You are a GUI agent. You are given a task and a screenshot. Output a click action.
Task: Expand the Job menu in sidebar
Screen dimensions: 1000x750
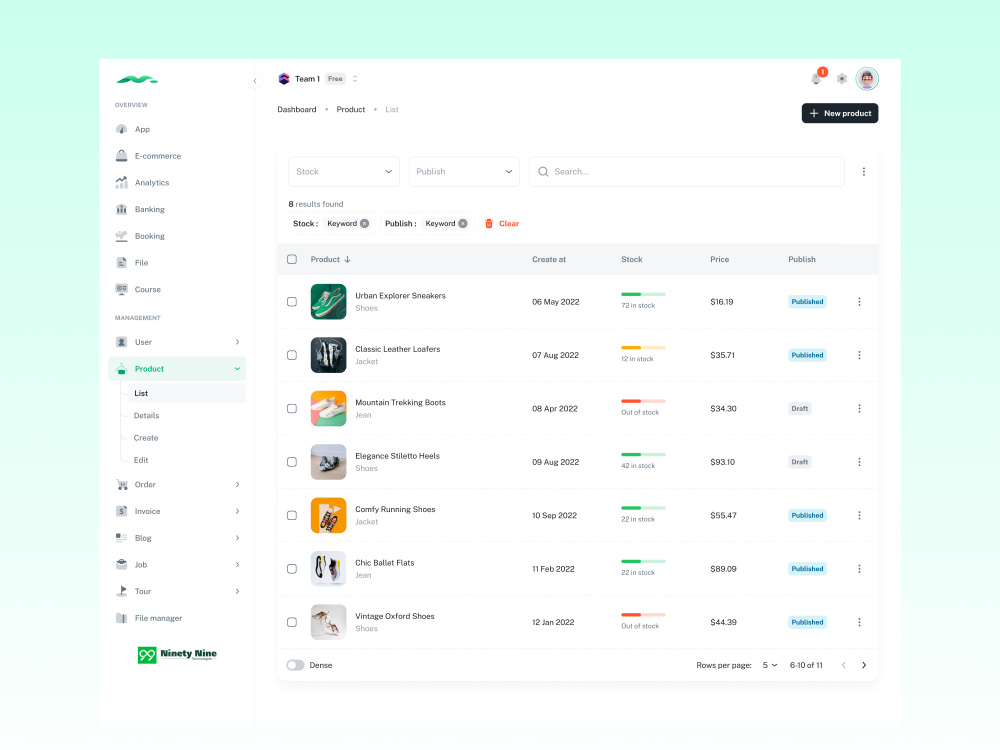click(177, 565)
